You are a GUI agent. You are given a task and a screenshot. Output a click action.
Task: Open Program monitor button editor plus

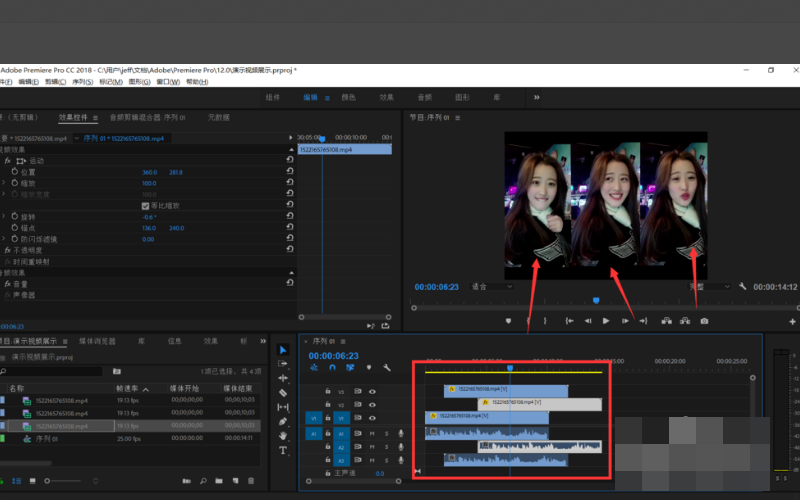(x=792, y=321)
